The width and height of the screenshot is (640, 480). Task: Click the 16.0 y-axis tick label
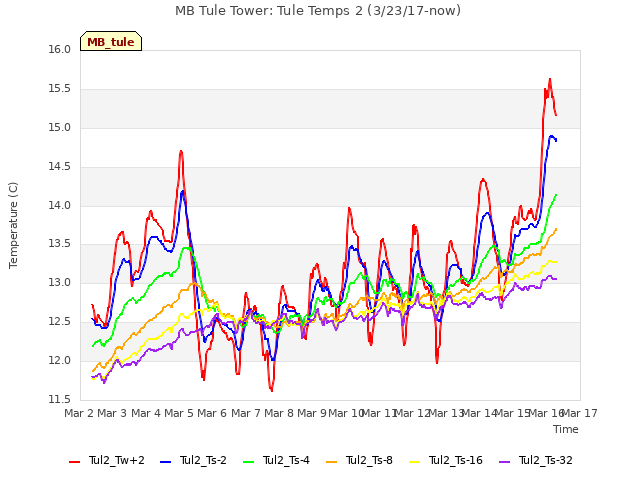click(60, 50)
